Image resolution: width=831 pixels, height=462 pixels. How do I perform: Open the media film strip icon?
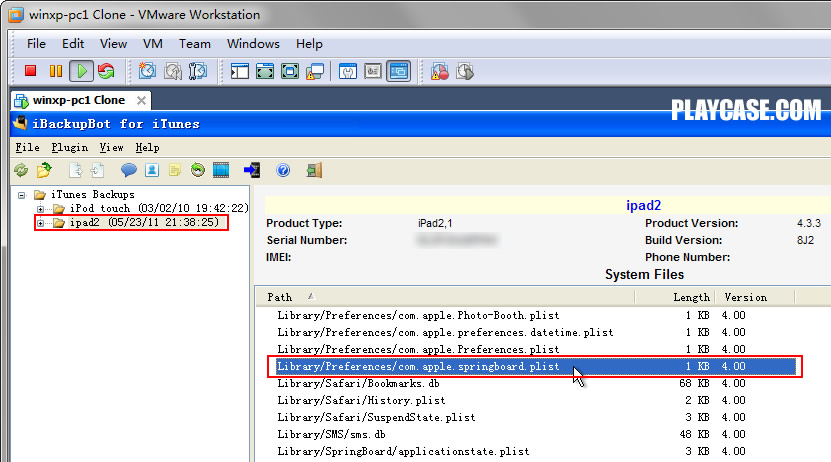tap(221, 170)
